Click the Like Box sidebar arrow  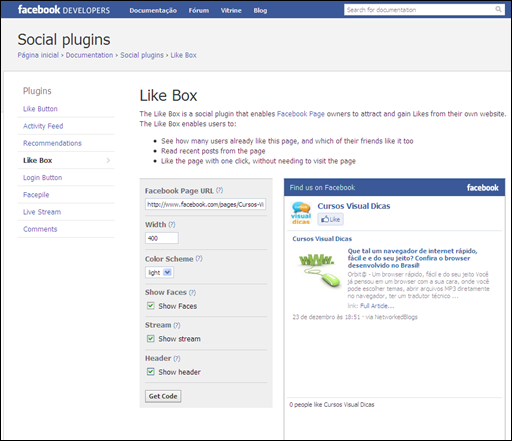coord(108,160)
